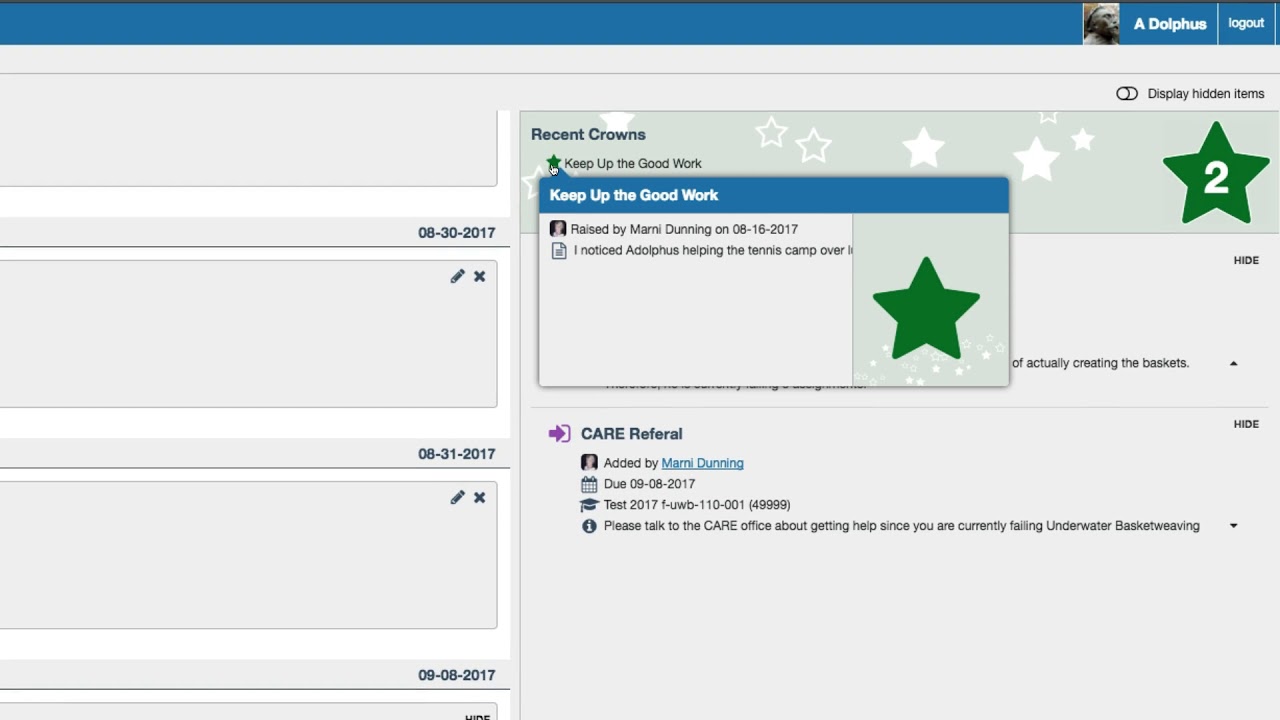Click the big green star in the popup
Image resolution: width=1280 pixels, height=720 pixels.
(926, 309)
